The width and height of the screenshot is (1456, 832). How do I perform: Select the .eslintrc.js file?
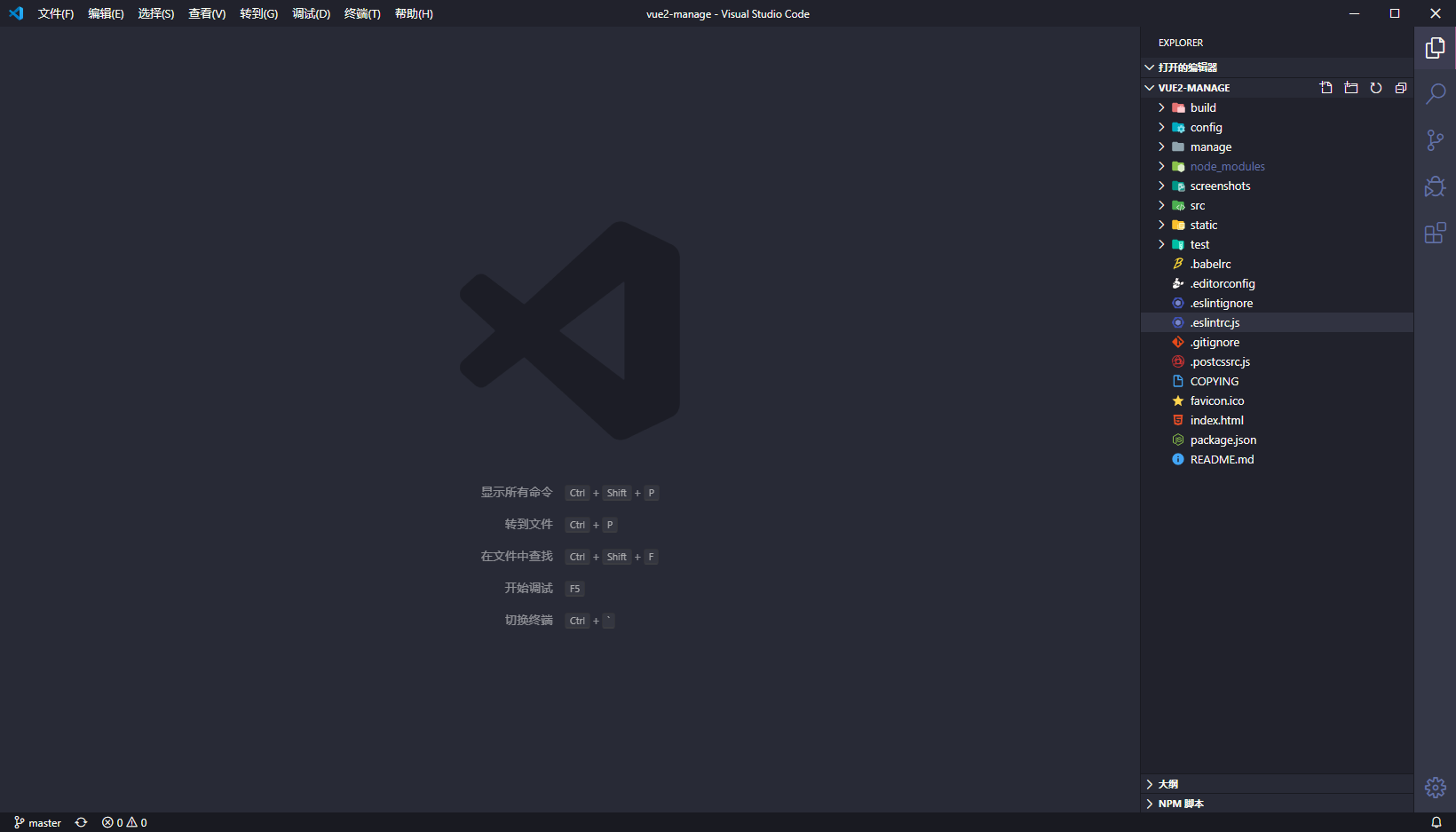click(1214, 322)
